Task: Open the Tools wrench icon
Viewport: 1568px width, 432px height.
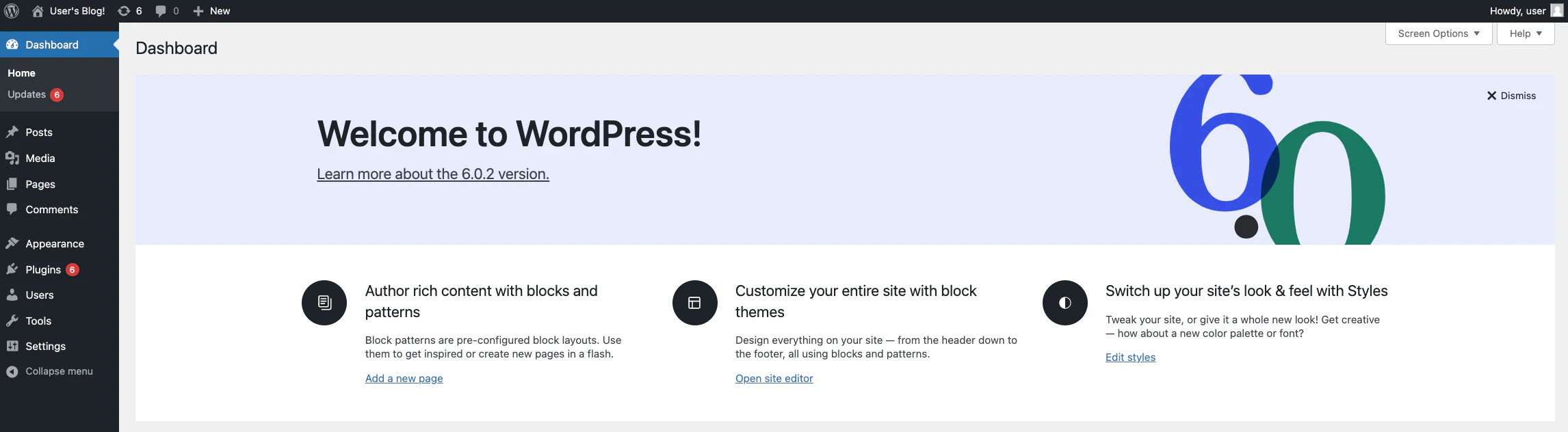Action: [12, 321]
